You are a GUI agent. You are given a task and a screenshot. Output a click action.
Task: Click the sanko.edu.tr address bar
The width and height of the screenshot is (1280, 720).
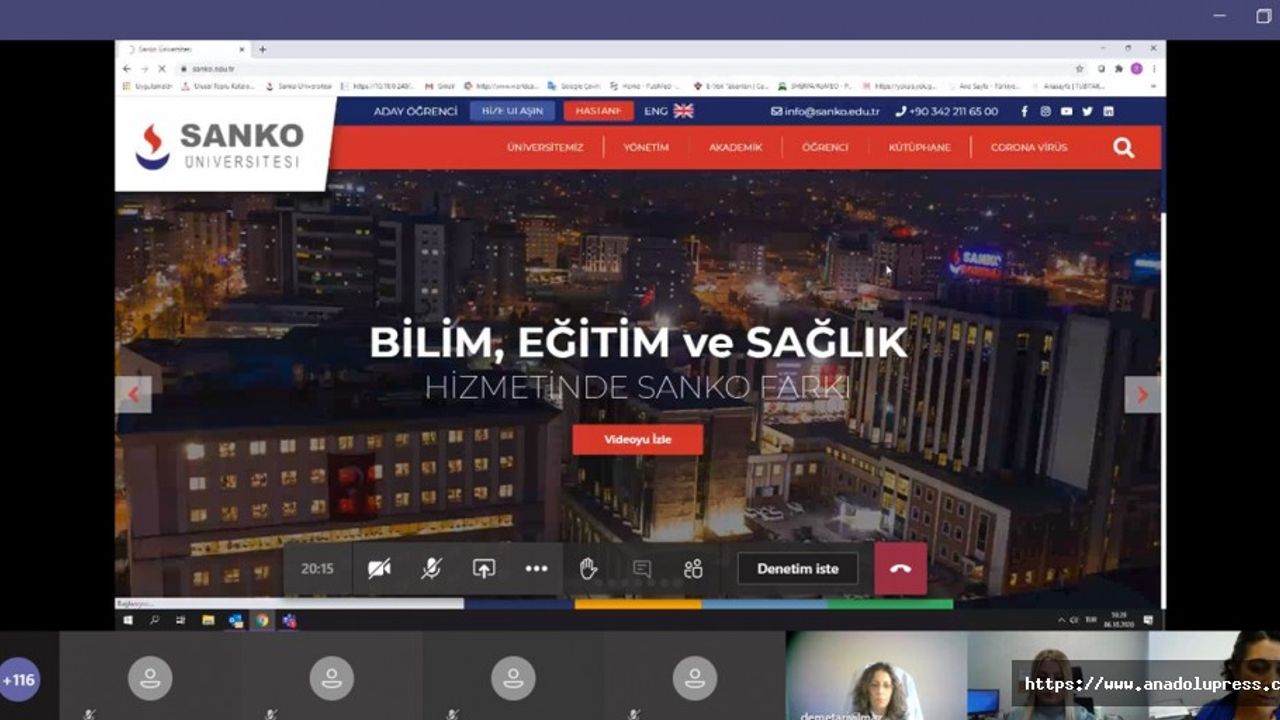point(630,68)
